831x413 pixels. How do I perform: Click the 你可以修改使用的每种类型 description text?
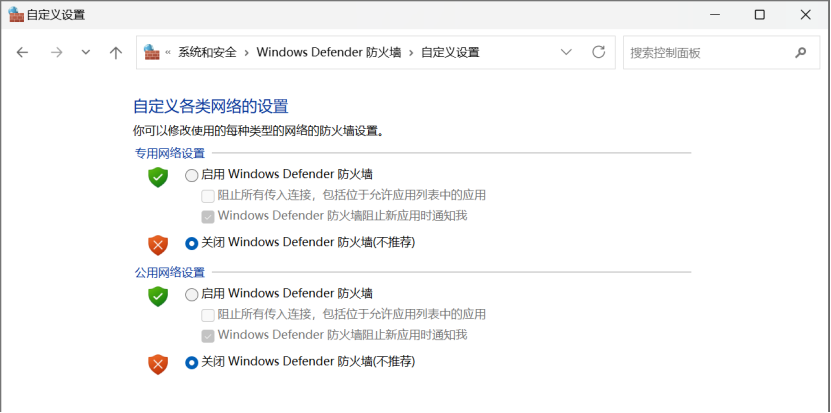(x=258, y=130)
